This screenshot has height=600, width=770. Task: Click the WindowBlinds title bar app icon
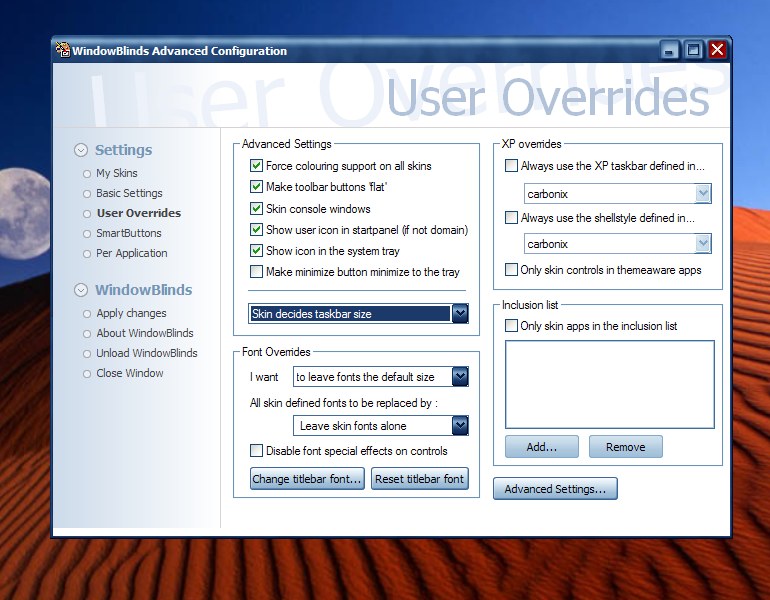tap(63, 50)
